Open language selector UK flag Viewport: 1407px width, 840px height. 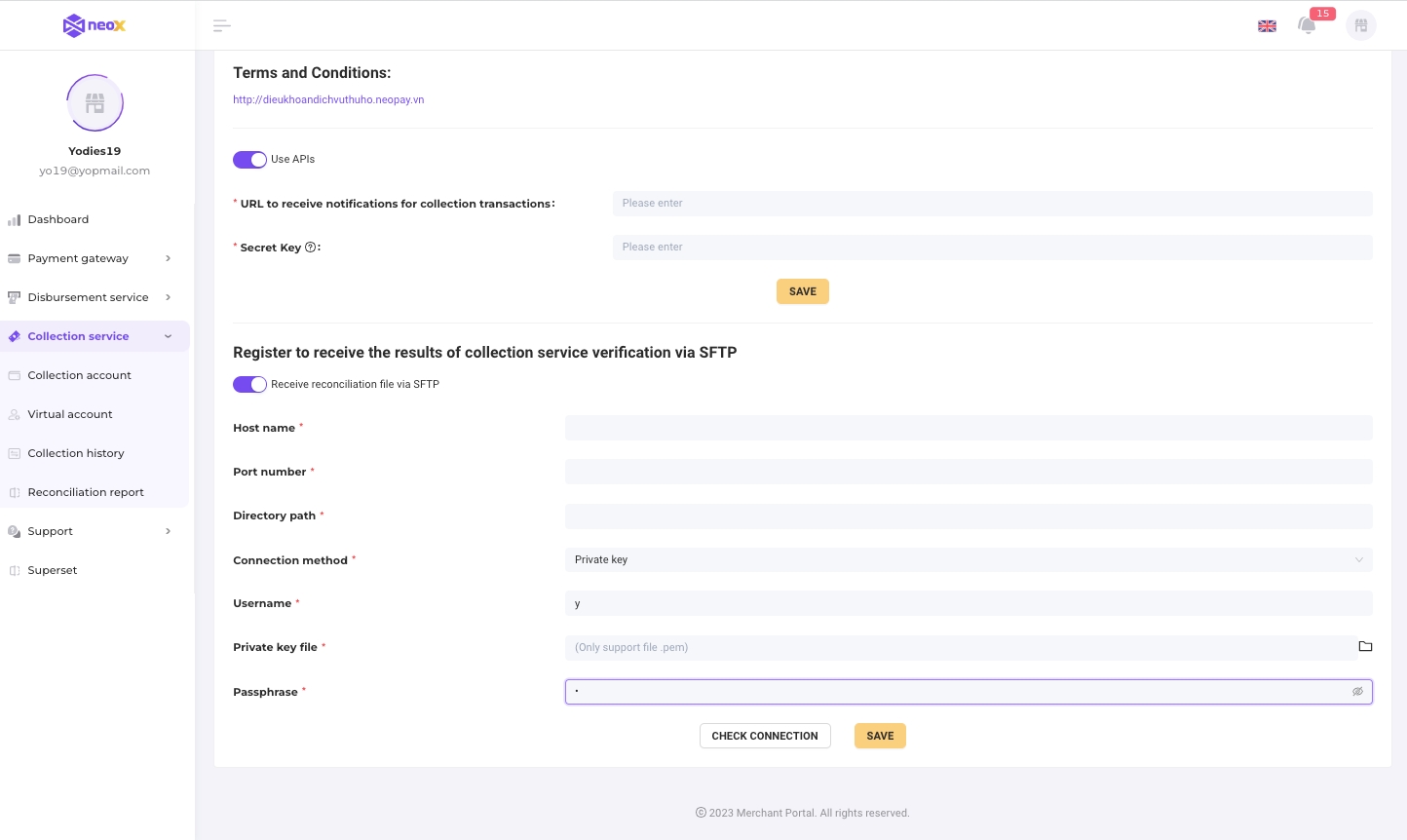pyautogui.click(x=1267, y=26)
